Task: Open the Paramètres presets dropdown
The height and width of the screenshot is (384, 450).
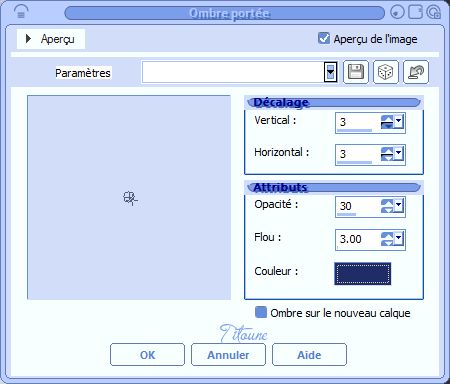Action: coord(330,72)
